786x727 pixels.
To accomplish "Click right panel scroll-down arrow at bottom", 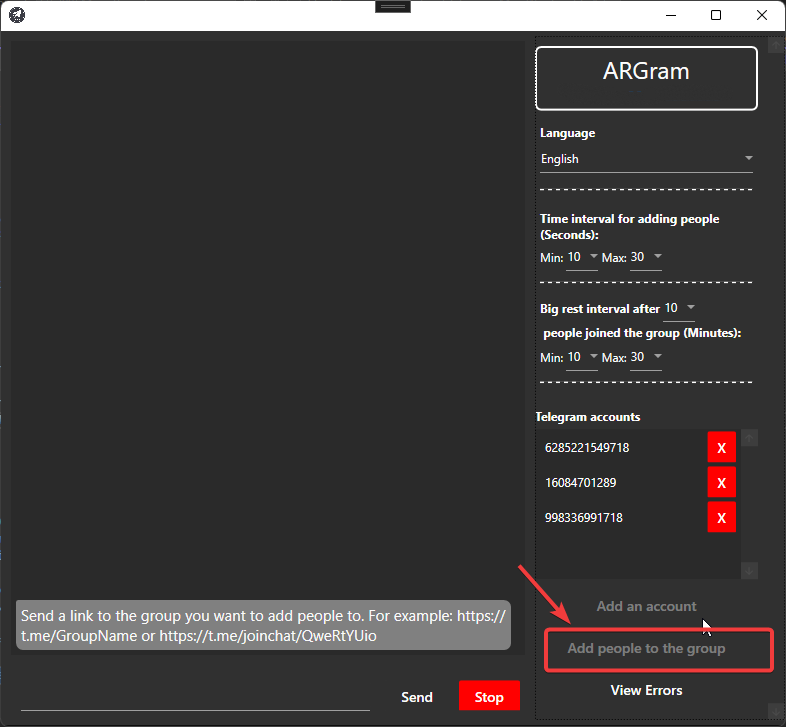I will (776, 710).
